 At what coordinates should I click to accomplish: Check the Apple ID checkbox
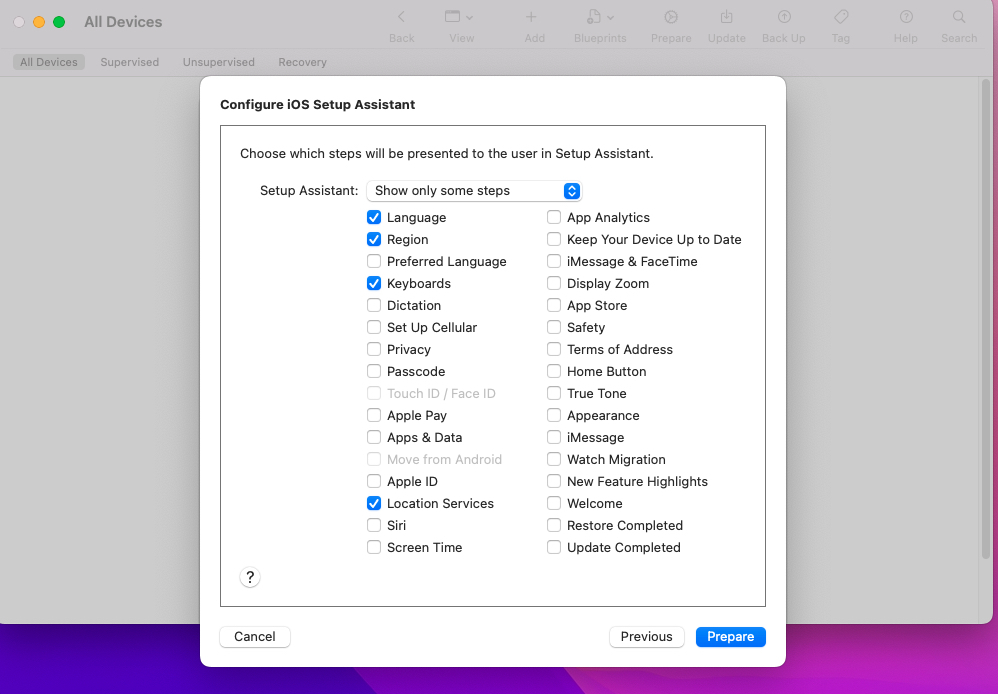(374, 481)
